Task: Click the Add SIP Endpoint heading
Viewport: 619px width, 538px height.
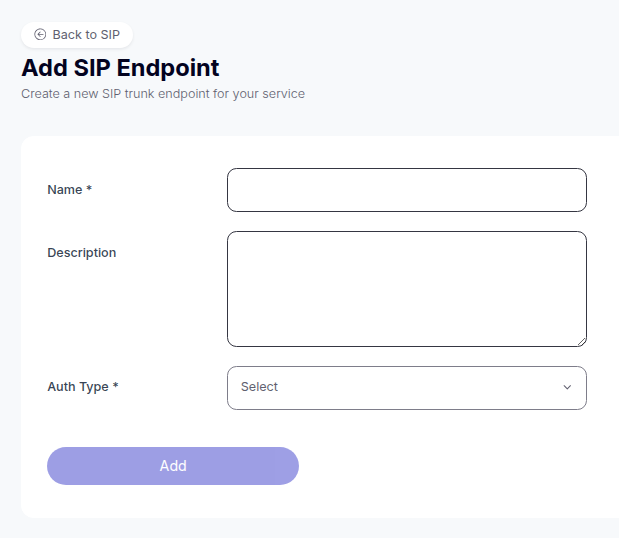Action: 120,68
